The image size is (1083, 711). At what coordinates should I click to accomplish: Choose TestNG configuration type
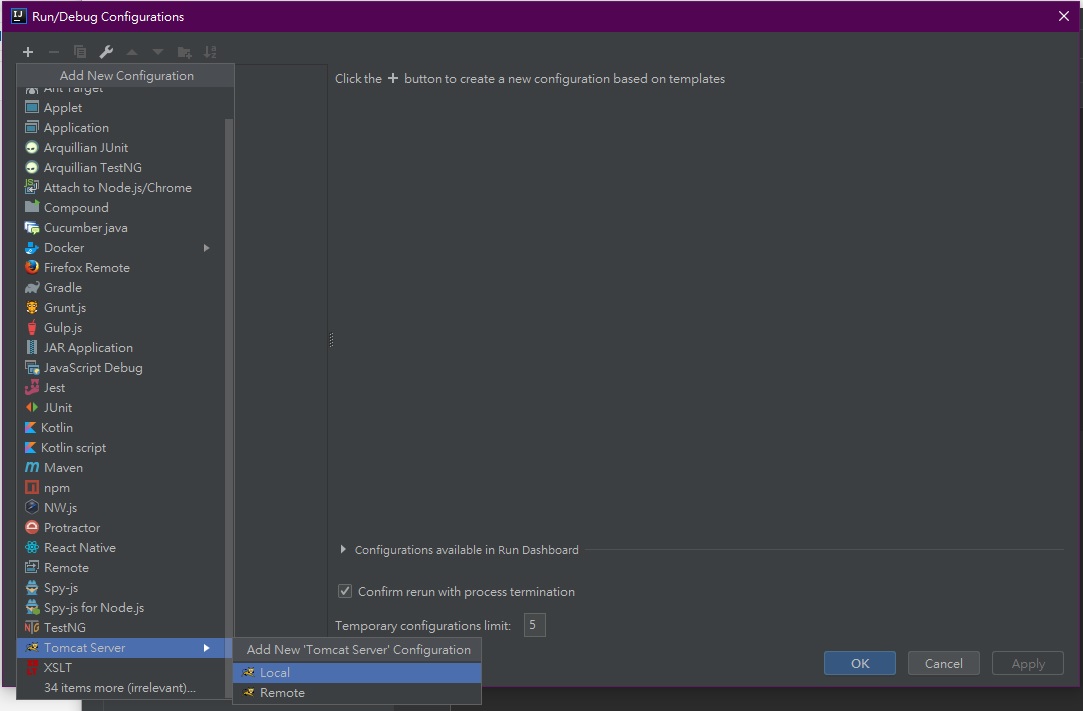click(121, 627)
